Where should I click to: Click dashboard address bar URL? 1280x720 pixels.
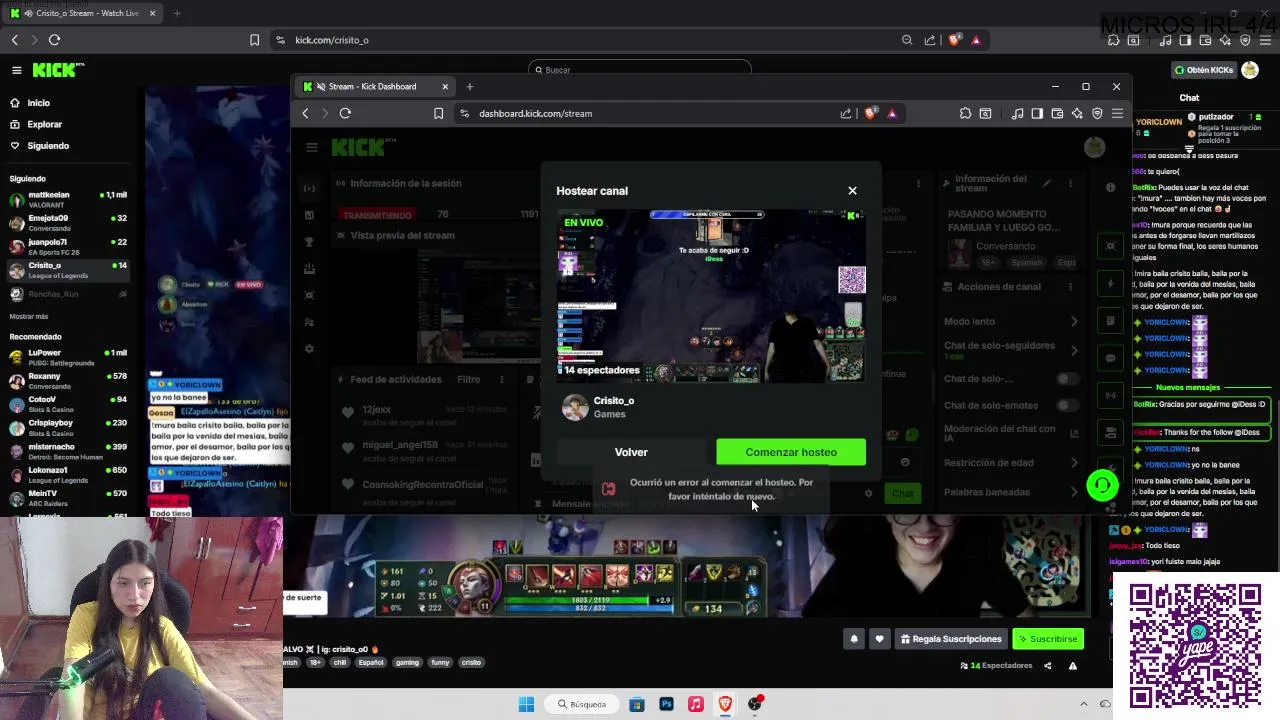535,113
